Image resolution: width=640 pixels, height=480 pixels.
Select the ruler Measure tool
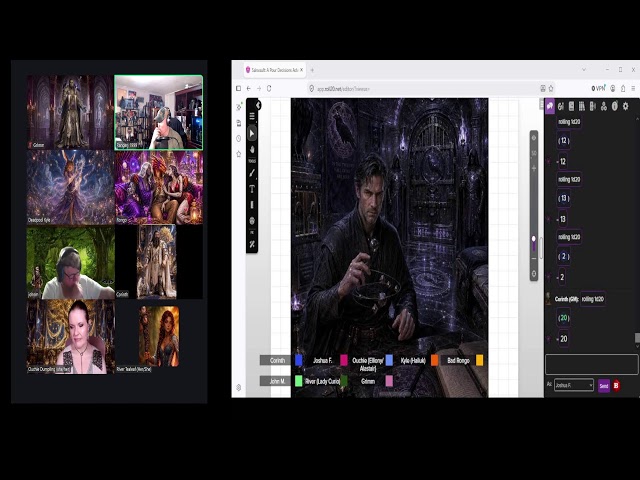point(252,204)
